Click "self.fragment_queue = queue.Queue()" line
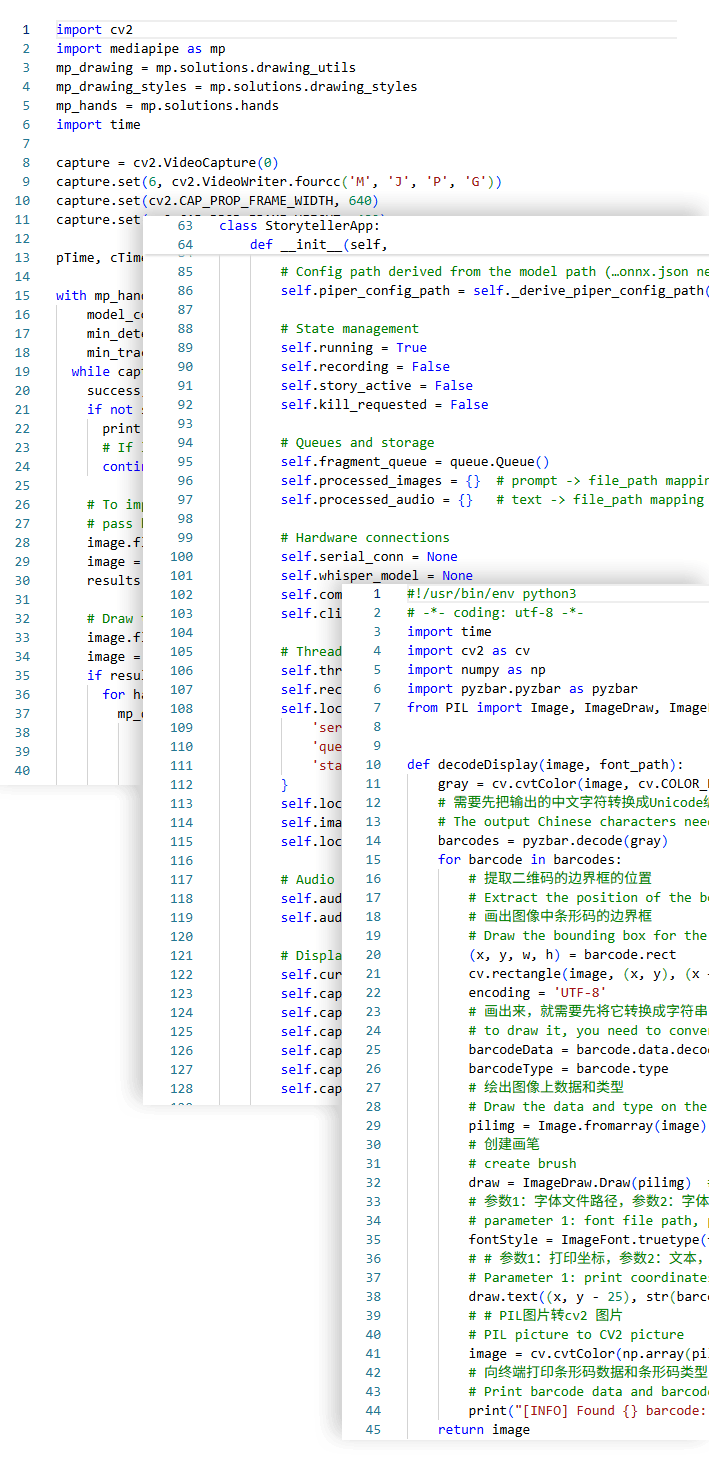 point(414,462)
